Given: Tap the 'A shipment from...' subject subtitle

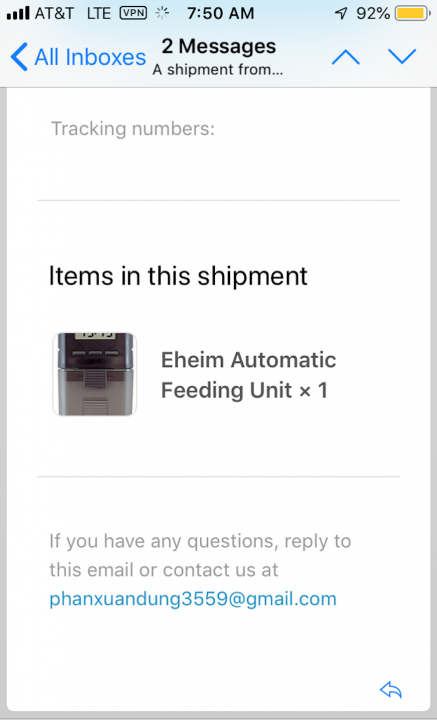Looking at the screenshot, I should pyautogui.click(x=218, y=70).
